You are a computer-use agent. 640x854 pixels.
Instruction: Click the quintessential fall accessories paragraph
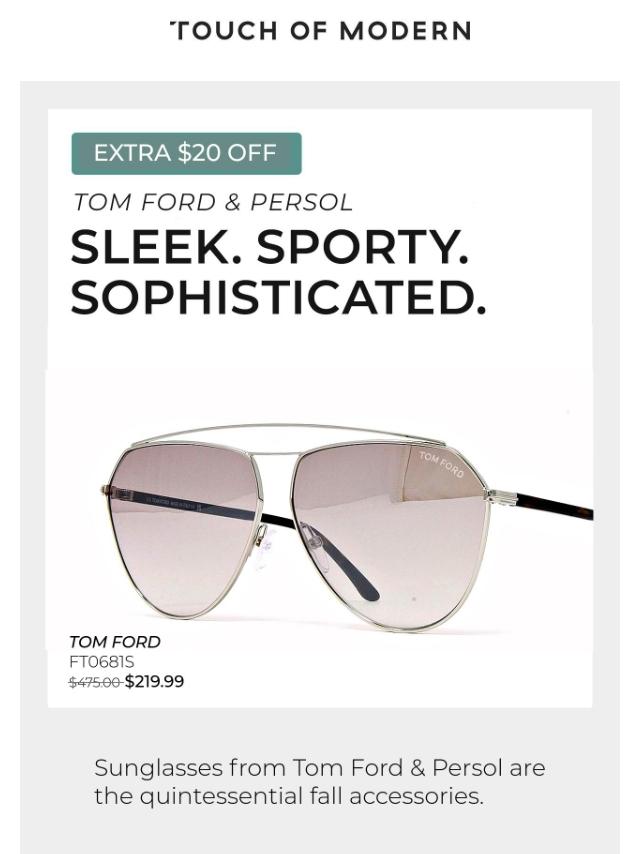tap(320, 782)
